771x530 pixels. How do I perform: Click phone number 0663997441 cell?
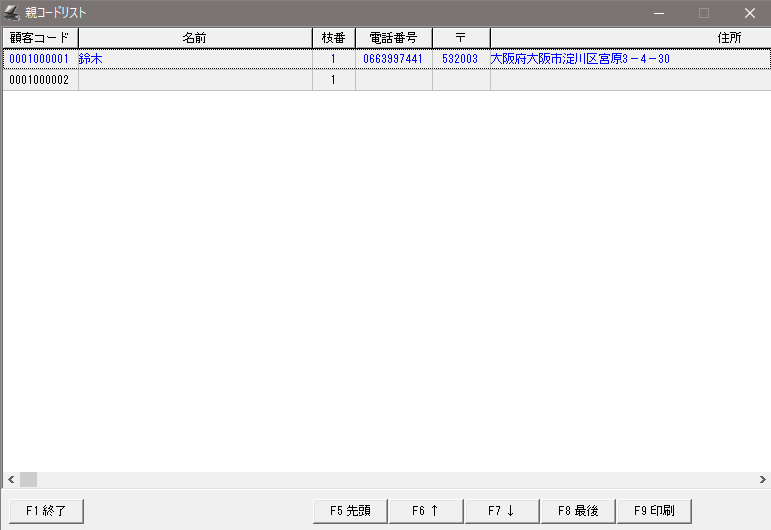click(x=393, y=59)
